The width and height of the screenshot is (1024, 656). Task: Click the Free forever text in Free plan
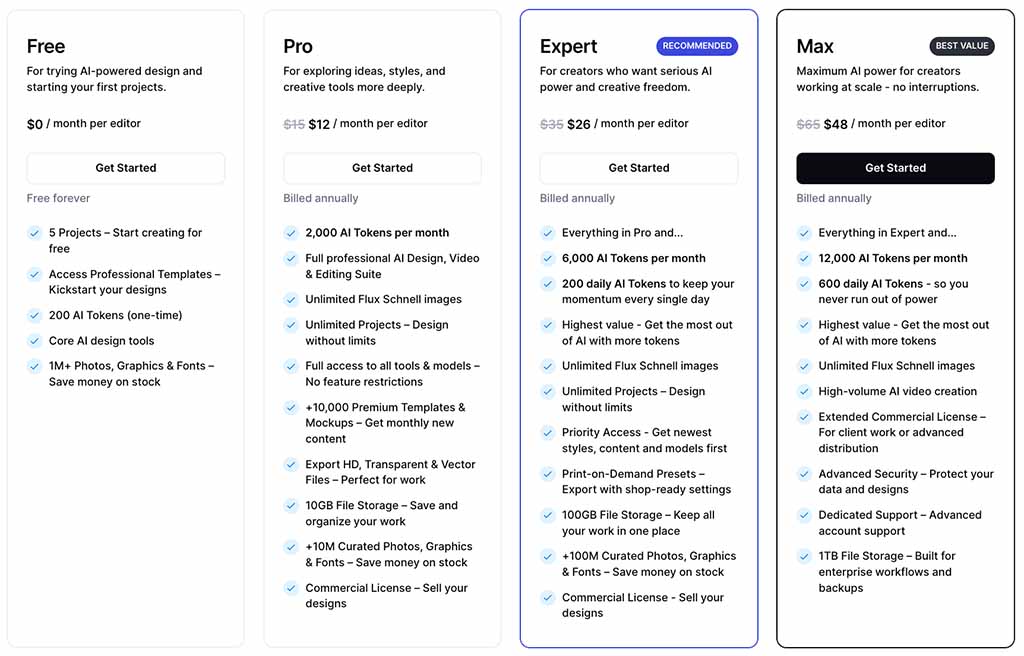pos(58,198)
